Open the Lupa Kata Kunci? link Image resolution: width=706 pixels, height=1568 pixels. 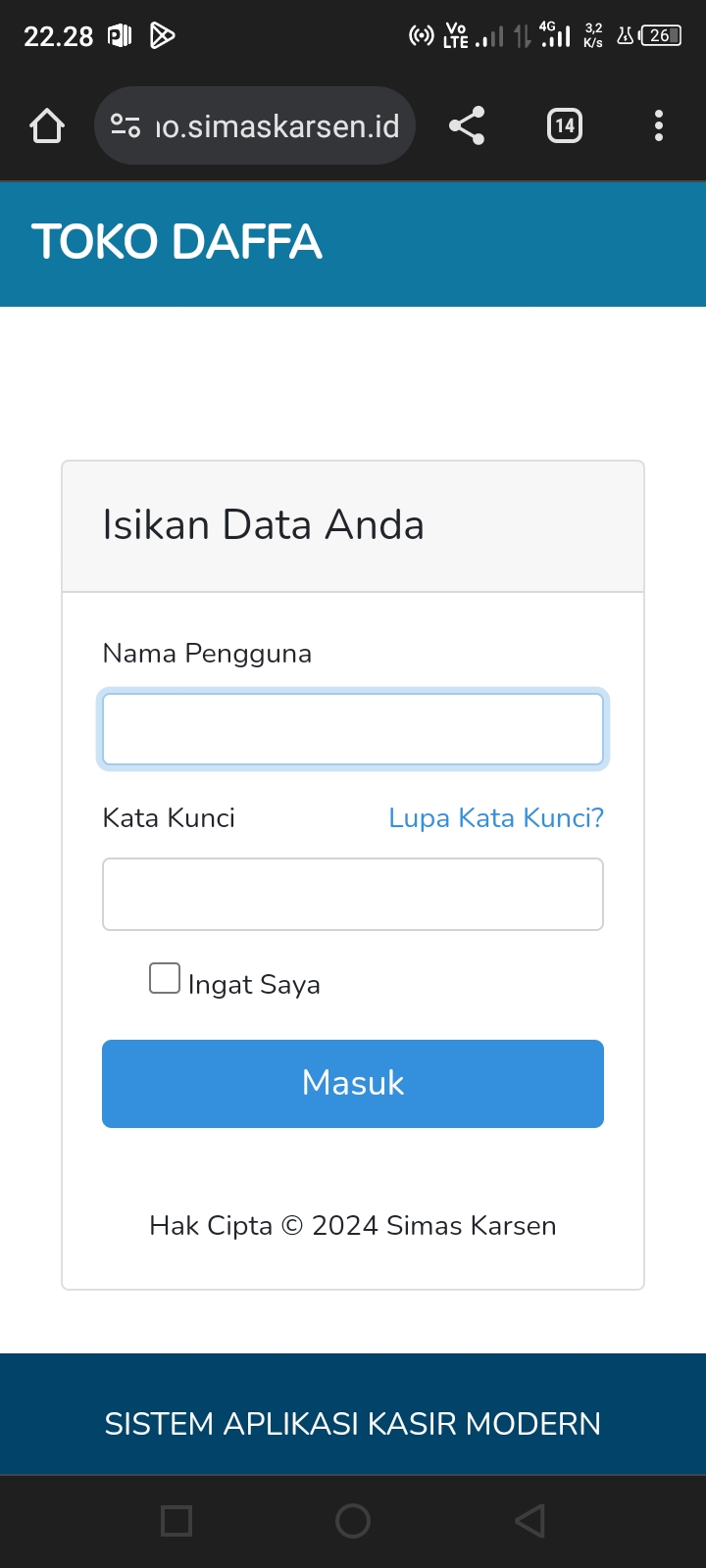click(496, 818)
